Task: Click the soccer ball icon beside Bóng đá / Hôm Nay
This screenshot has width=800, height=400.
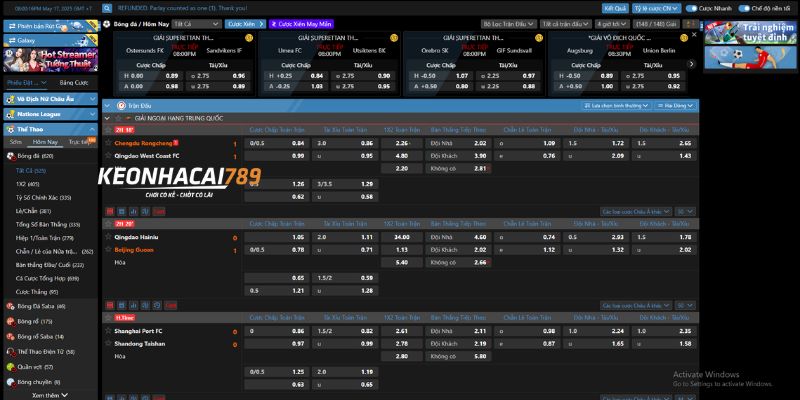Action: pos(107,23)
